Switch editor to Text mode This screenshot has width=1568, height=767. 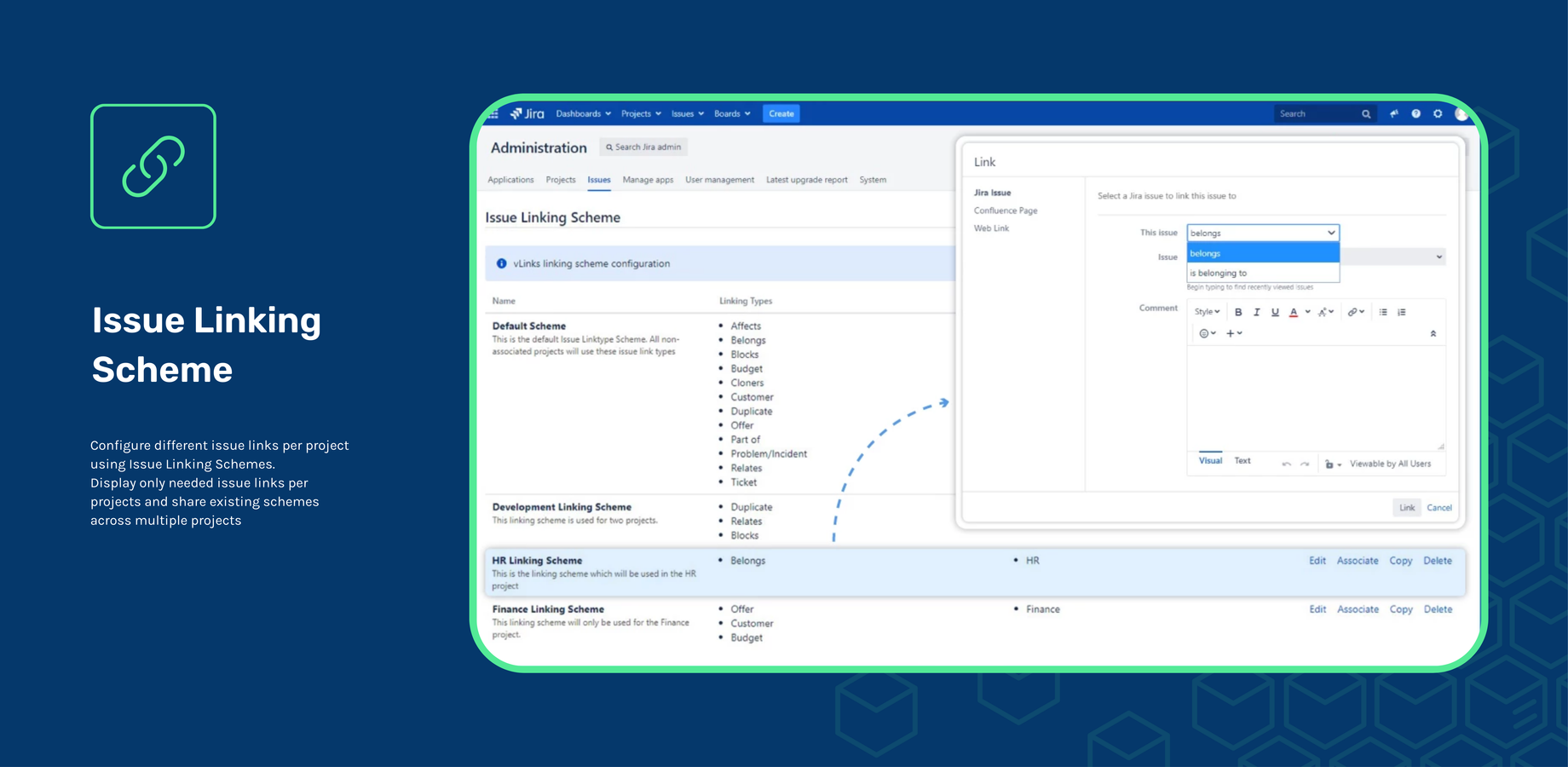click(1242, 460)
